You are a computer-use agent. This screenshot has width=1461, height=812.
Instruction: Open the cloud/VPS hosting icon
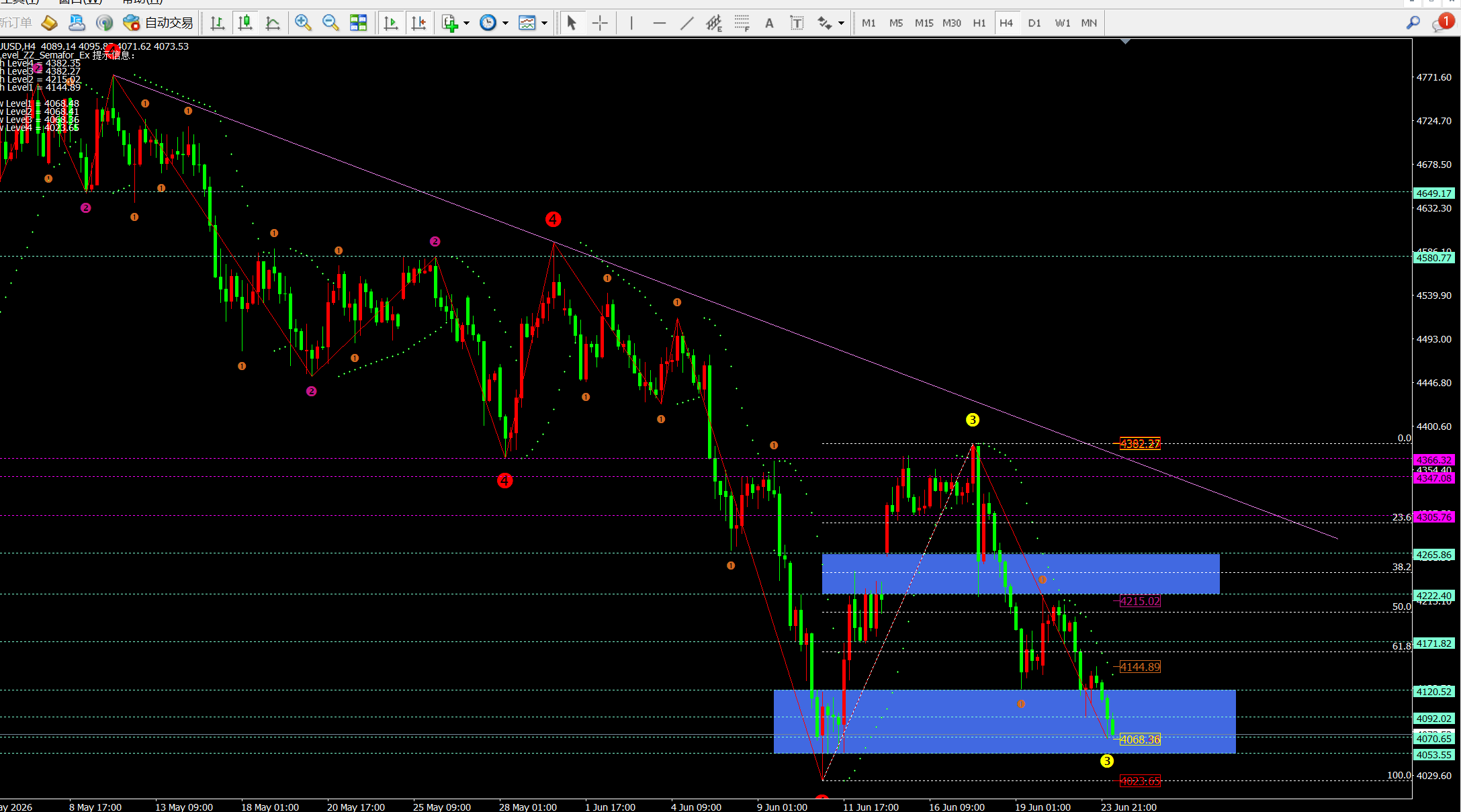77,23
